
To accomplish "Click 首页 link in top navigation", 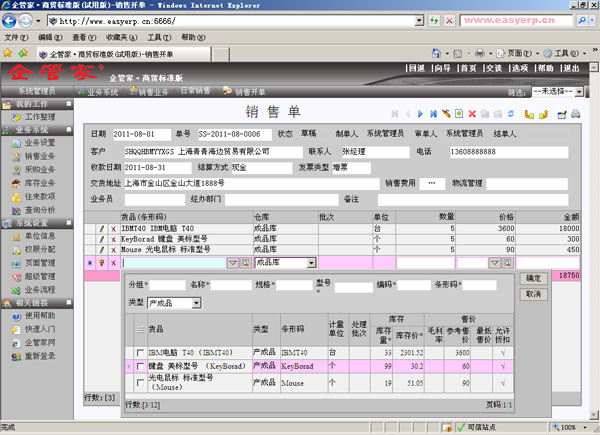I will [x=468, y=68].
